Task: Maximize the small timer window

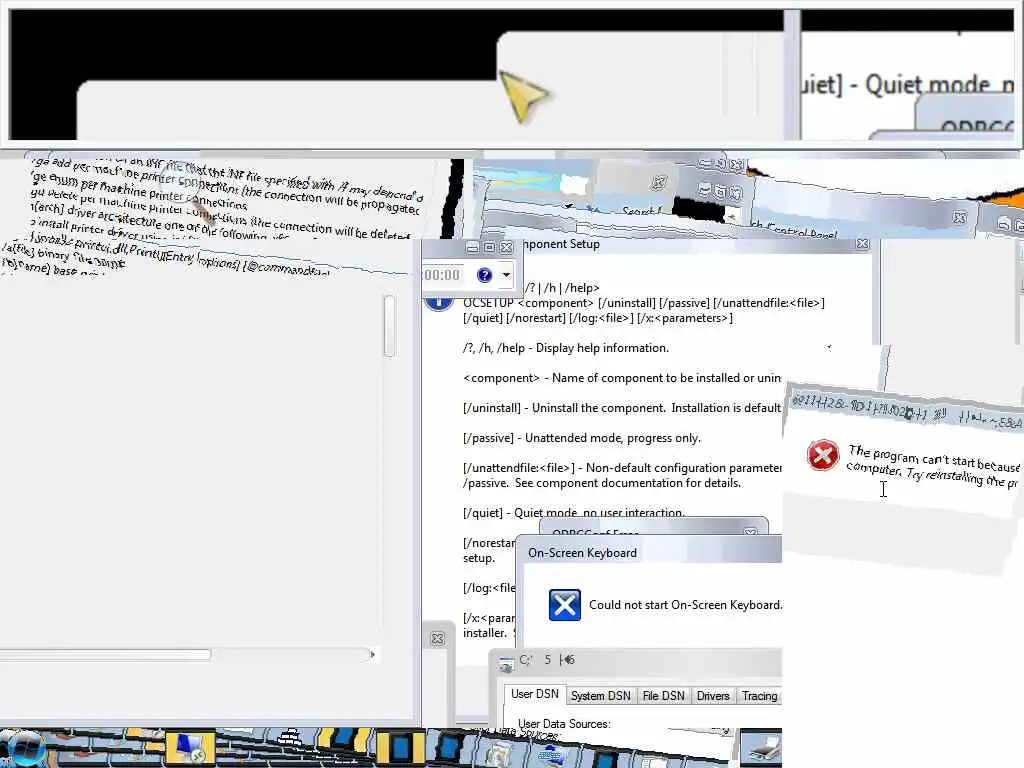Action: (489, 248)
